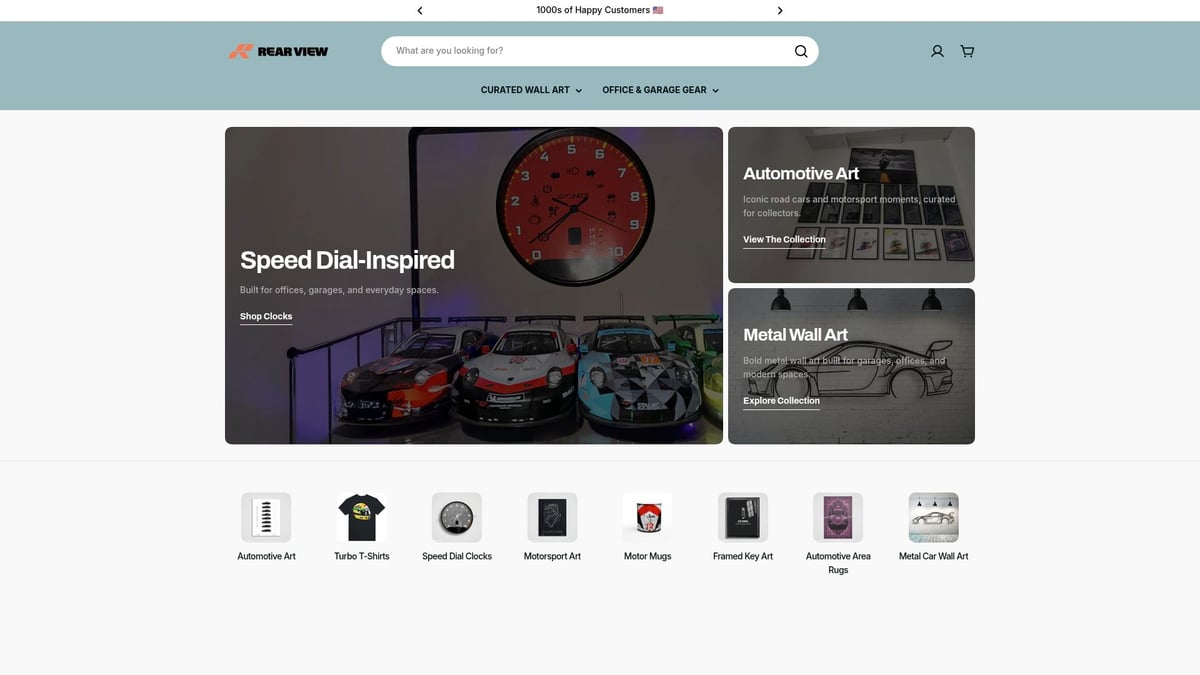
Task: Follow the Explore Collection link
Action: point(781,400)
